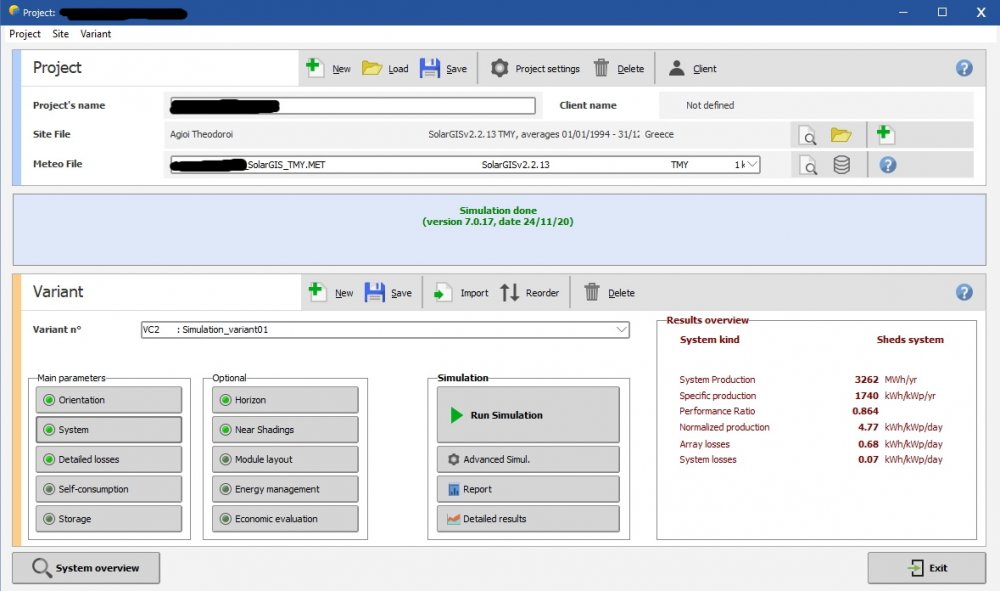1000x591 pixels.
Task: Click the Orientation parameter button
Action: [110, 400]
